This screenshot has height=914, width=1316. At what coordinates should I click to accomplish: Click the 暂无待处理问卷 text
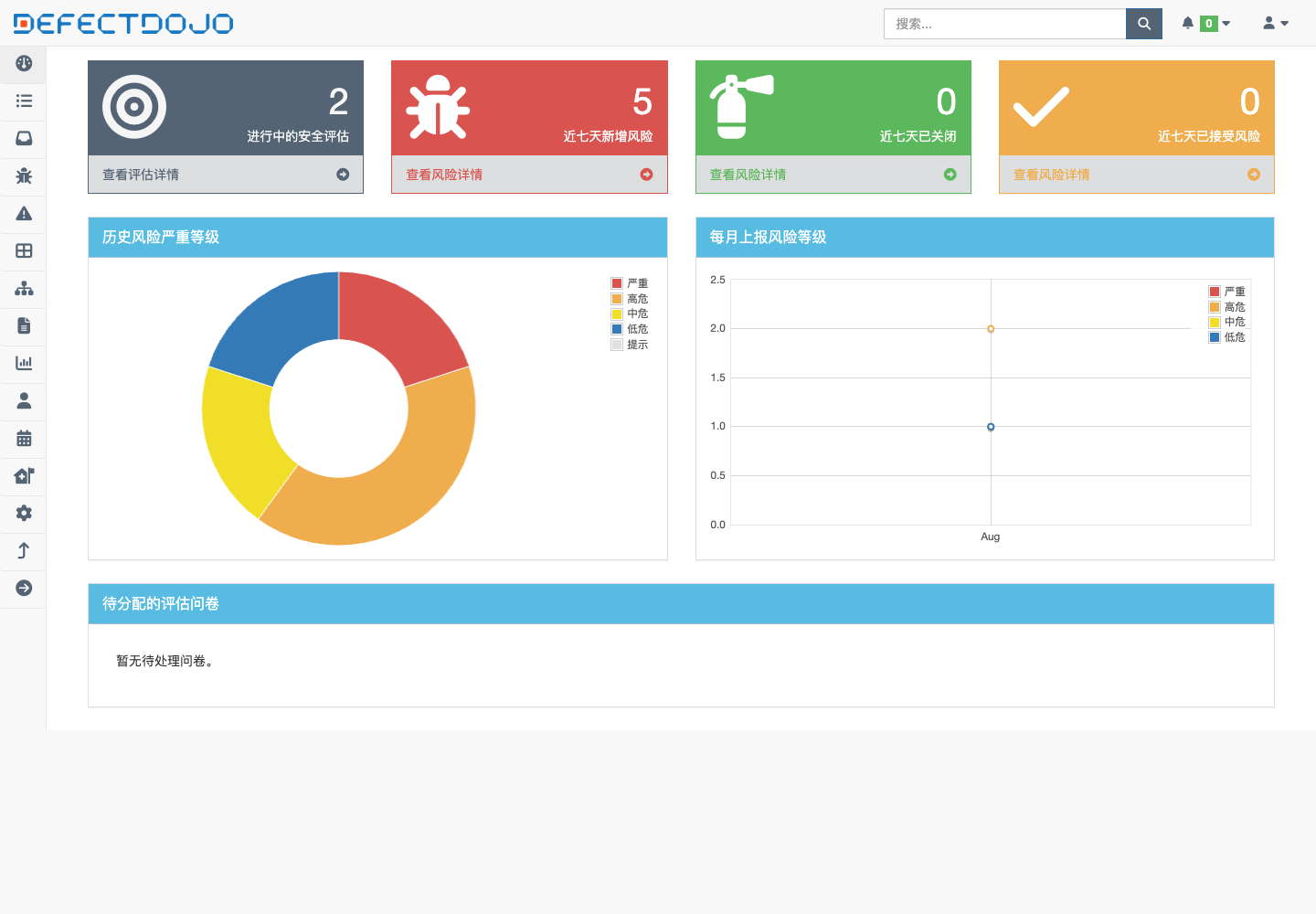[167, 661]
